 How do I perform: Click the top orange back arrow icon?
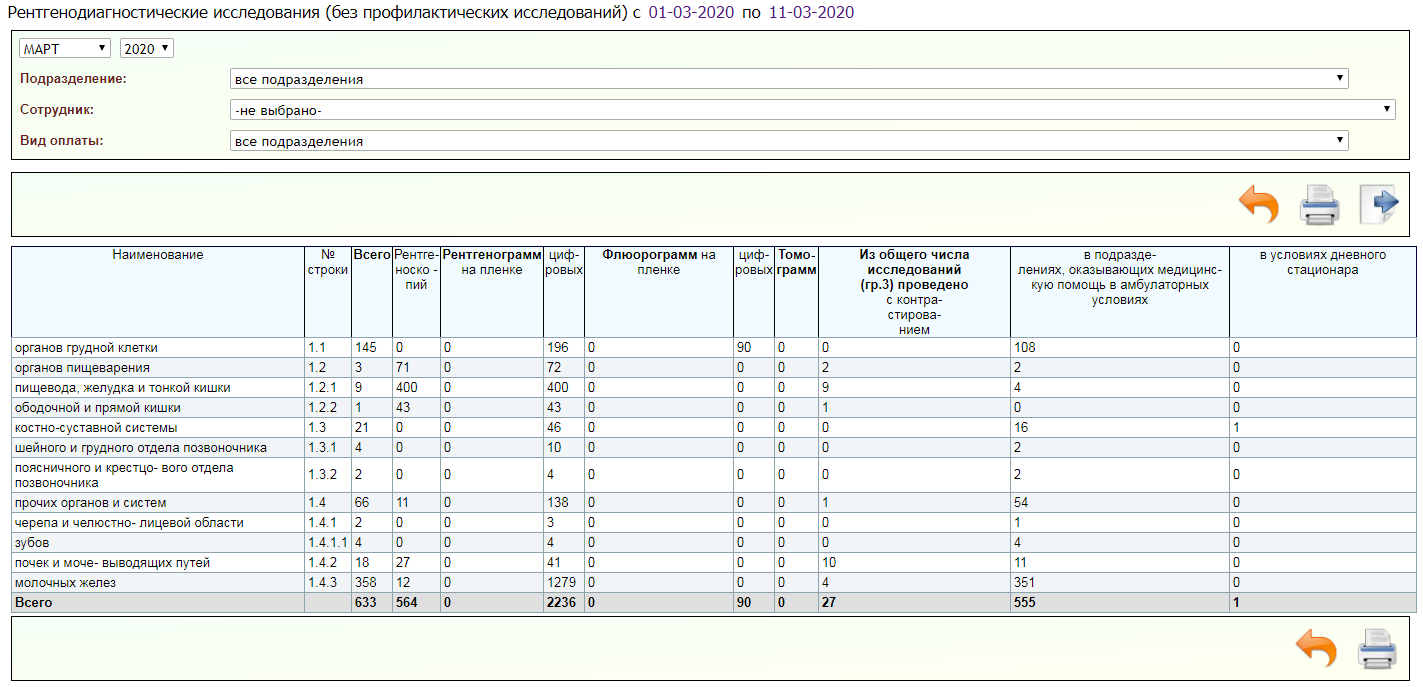tap(1258, 204)
